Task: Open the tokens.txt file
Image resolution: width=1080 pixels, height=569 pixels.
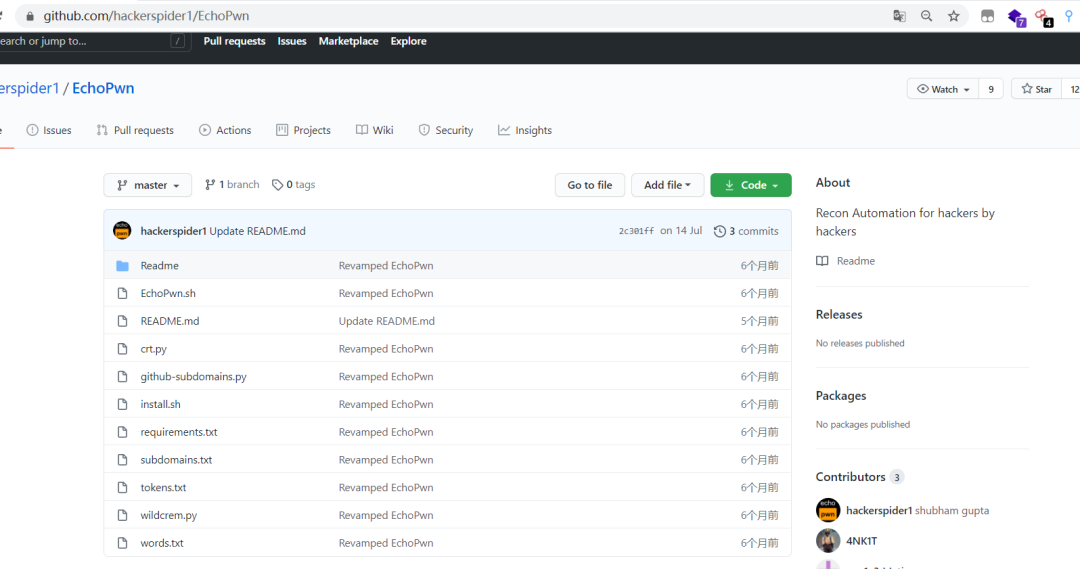Action: click(x=163, y=488)
